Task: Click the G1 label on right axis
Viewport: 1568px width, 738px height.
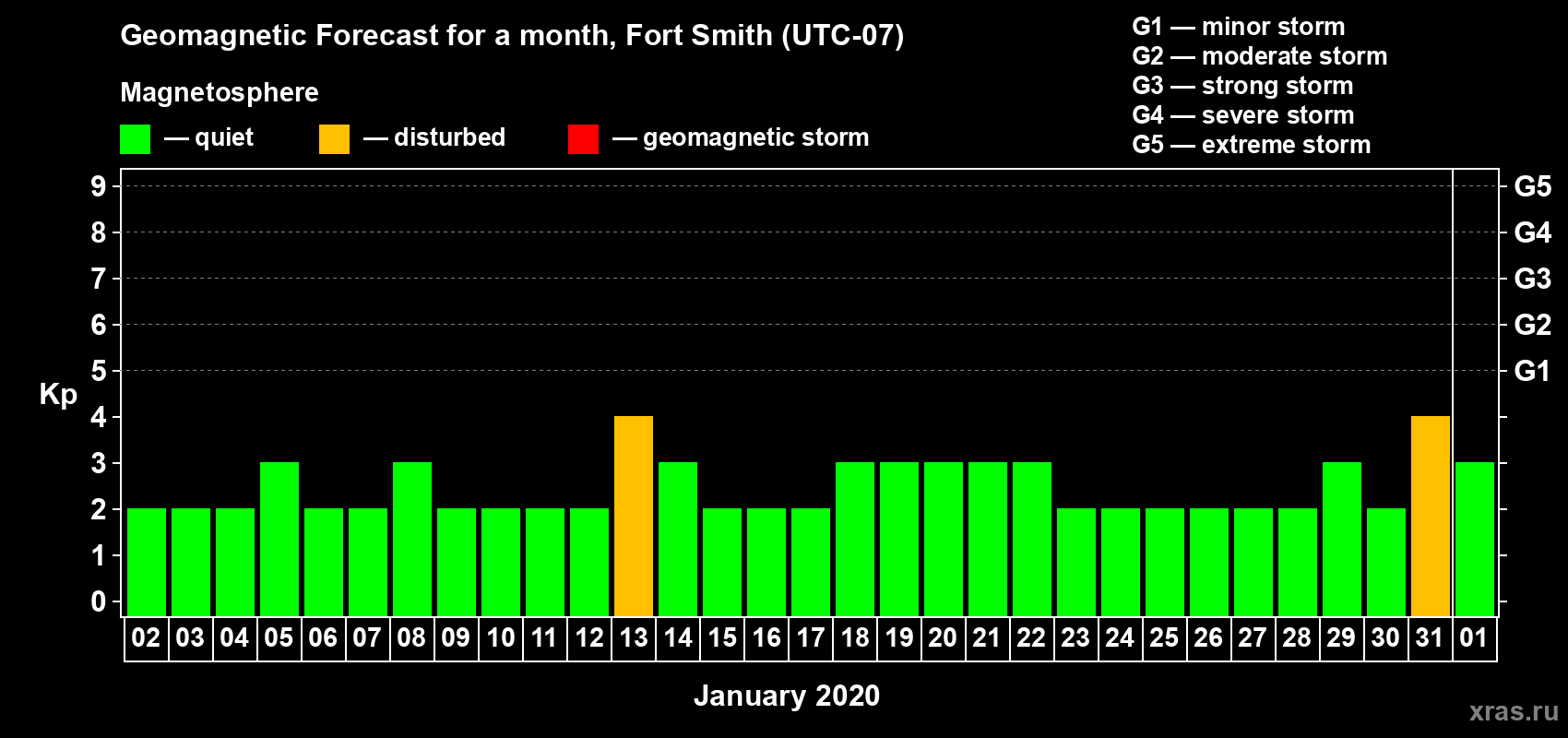Action: pos(1533,371)
